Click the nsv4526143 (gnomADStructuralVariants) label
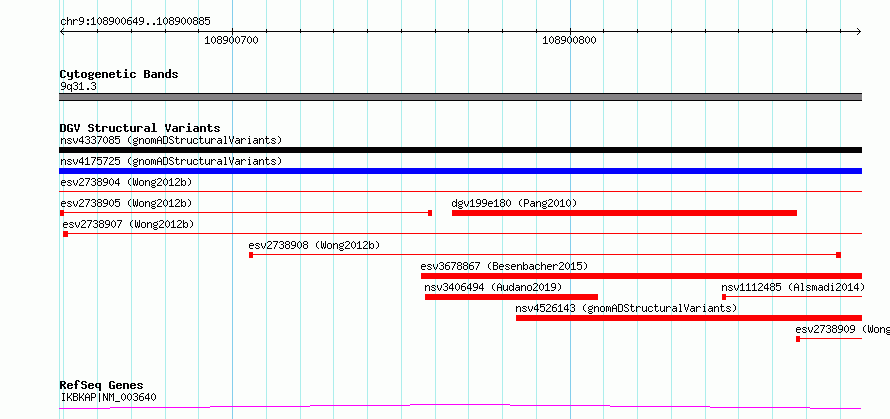890x419 pixels. [x=626, y=308]
